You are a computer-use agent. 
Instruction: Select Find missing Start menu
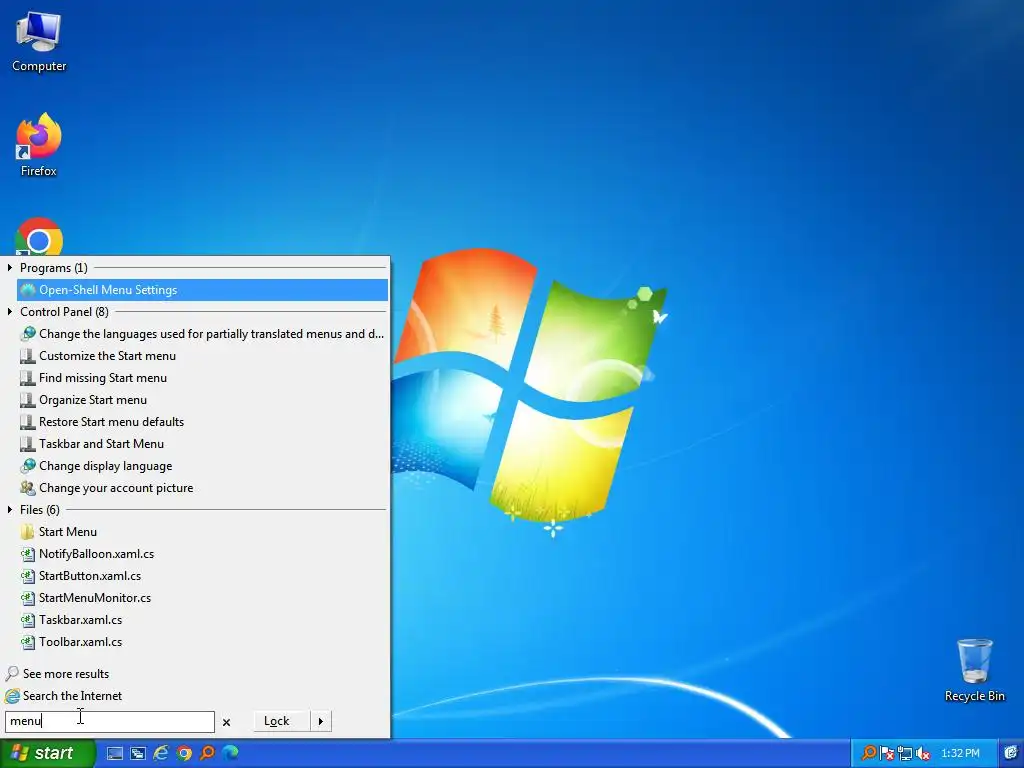[x=202, y=378]
